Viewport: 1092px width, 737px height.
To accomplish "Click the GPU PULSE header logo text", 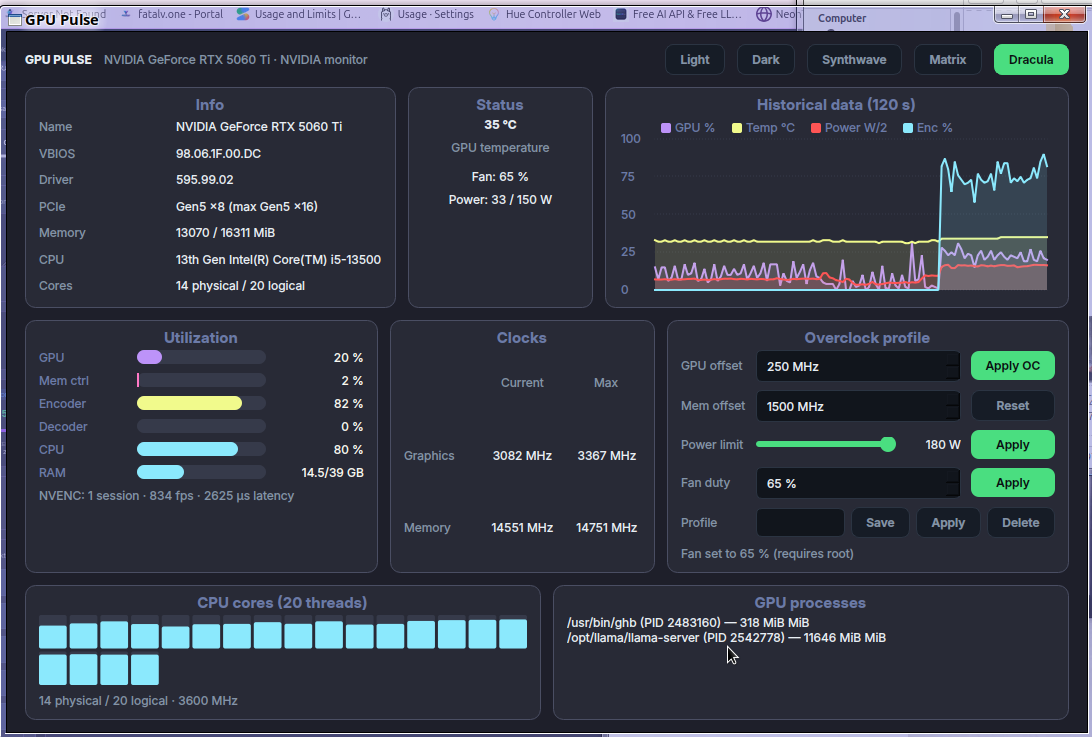I will [x=58, y=60].
